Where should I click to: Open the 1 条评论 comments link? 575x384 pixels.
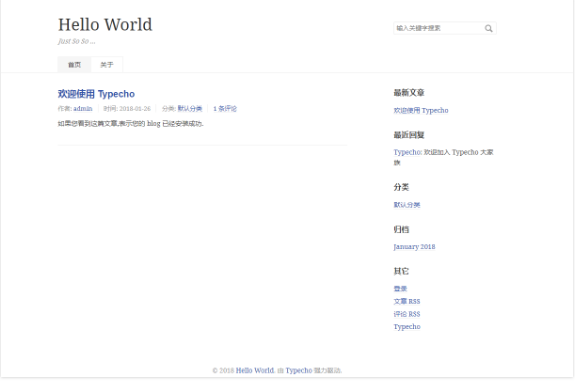[x=225, y=109]
